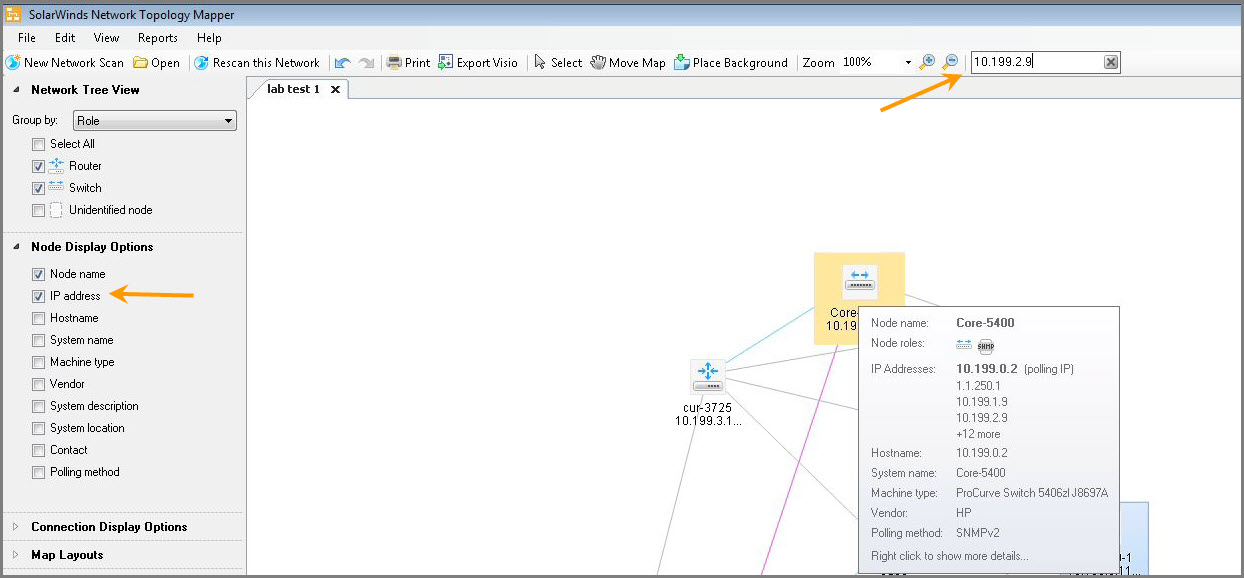Image resolution: width=1244 pixels, height=578 pixels.
Task: Check the Select All checkbox
Action: 38,144
